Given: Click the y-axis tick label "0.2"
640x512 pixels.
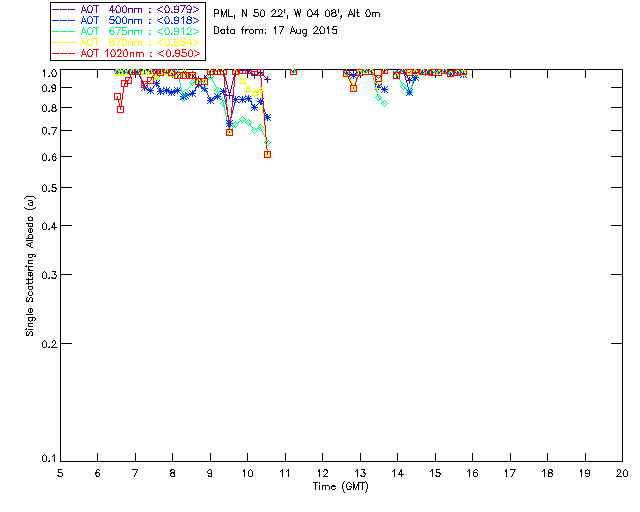Looking at the screenshot, I should pyautogui.click(x=49, y=344).
